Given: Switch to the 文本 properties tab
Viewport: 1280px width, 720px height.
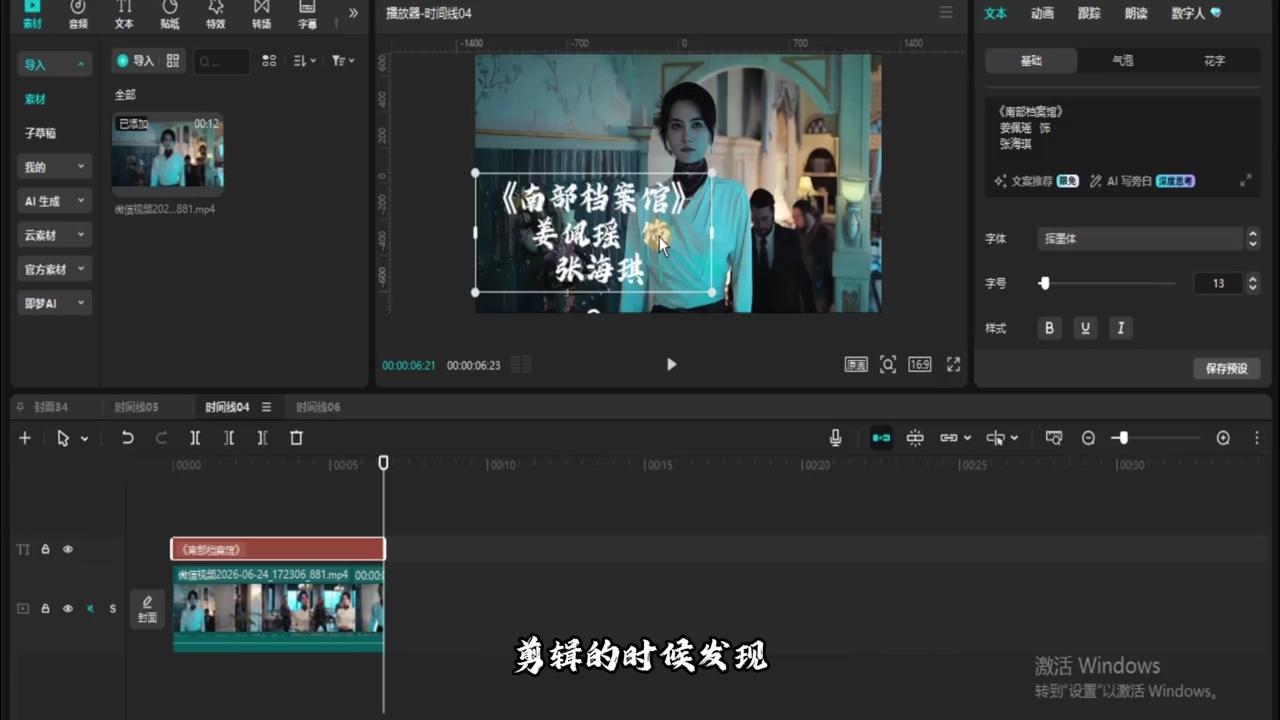Looking at the screenshot, I should point(996,13).
